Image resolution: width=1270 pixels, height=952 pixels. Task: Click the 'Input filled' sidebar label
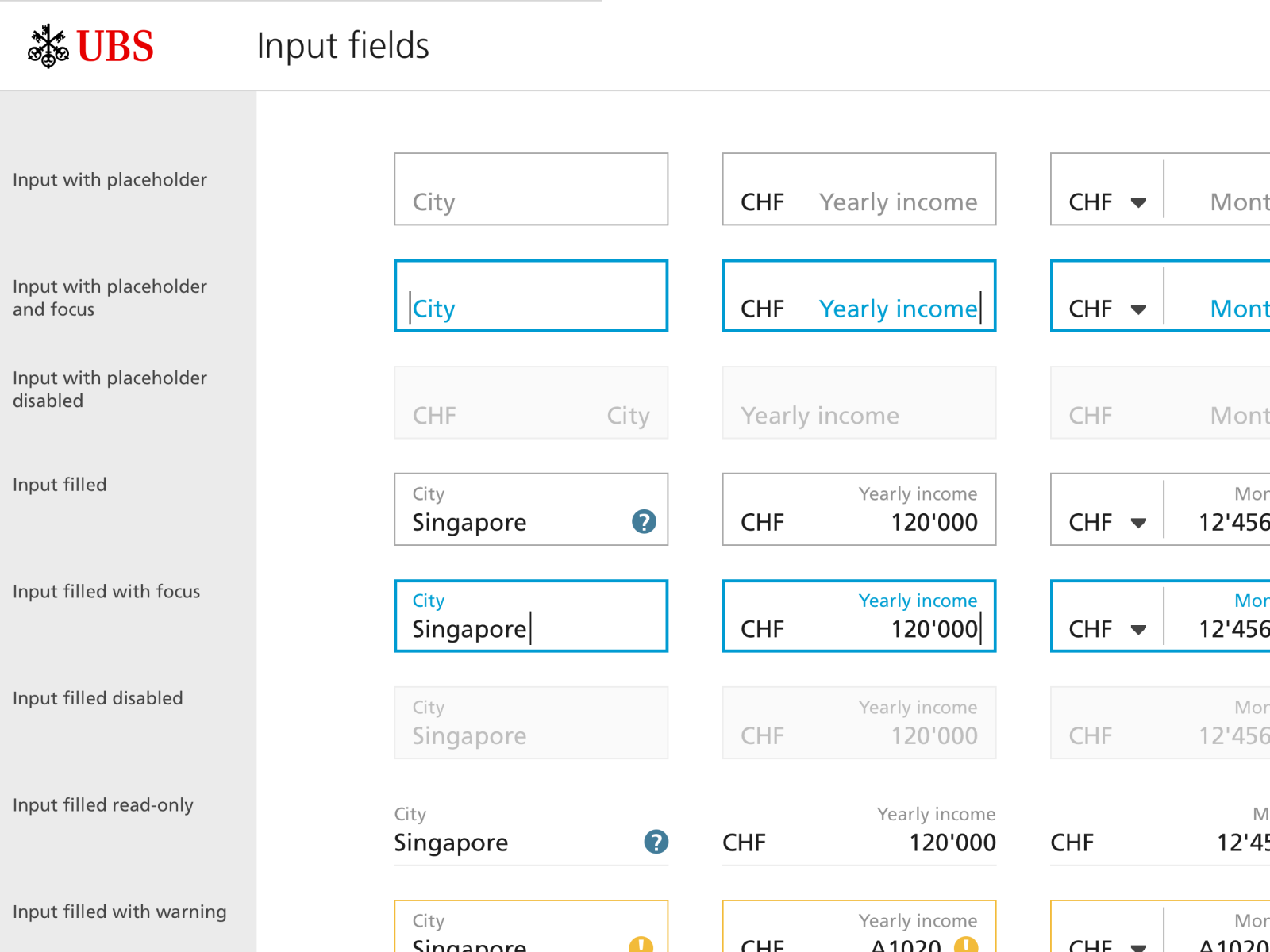tap(60, 485)
